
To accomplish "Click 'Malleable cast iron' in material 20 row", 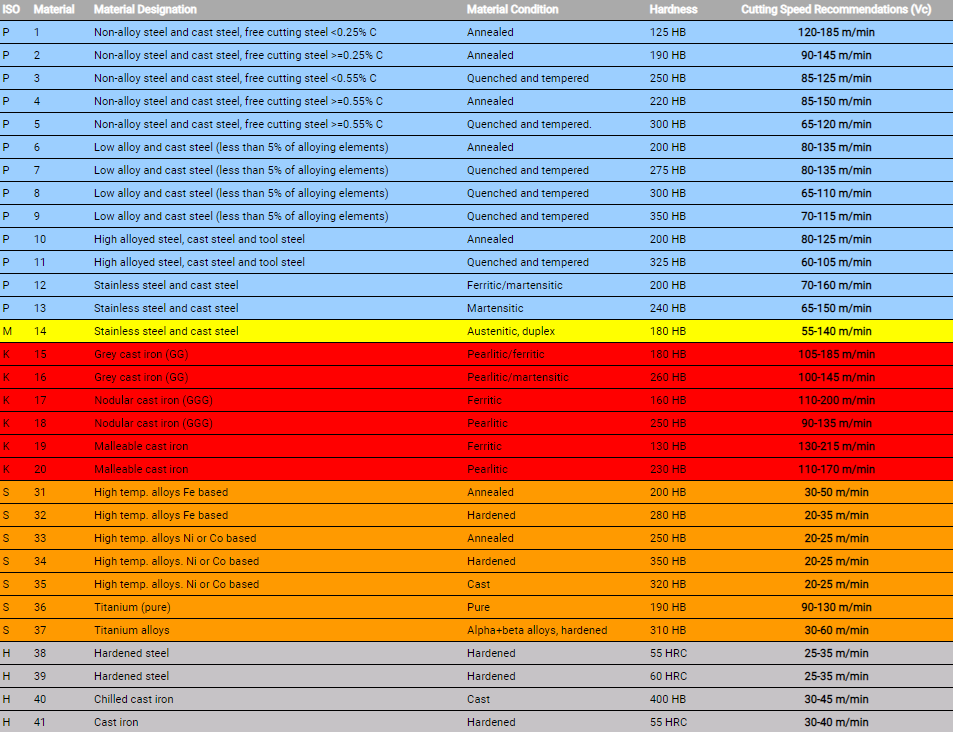I will (x=141, y=469).
